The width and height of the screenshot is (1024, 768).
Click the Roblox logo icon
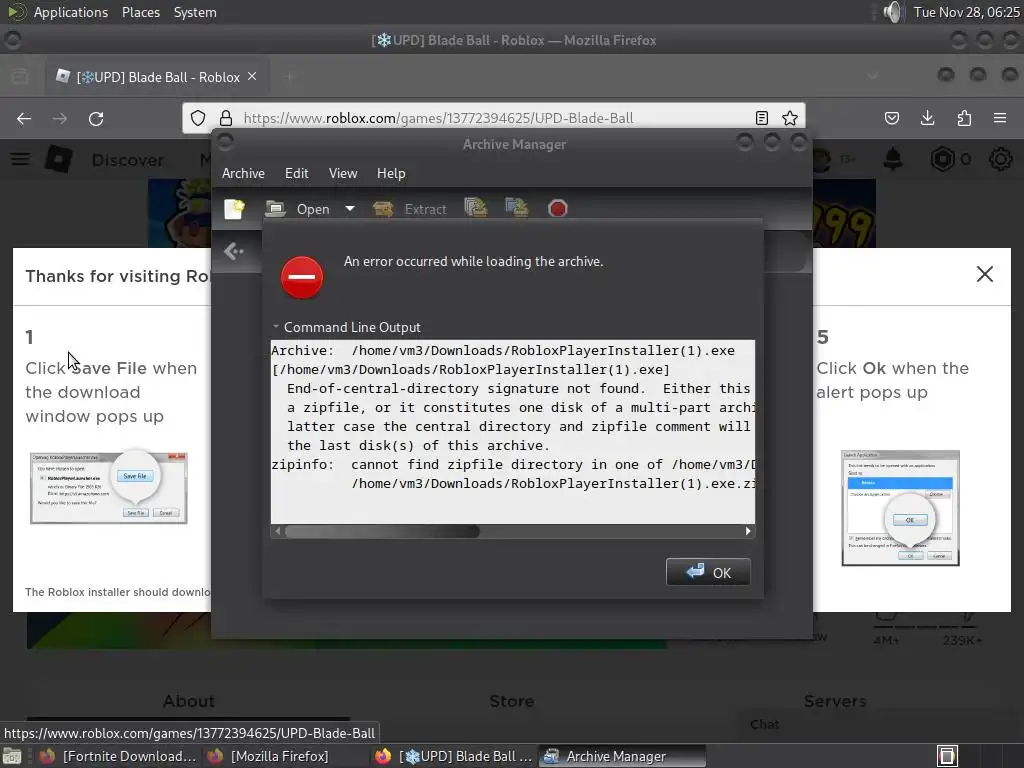pos(59,159)
